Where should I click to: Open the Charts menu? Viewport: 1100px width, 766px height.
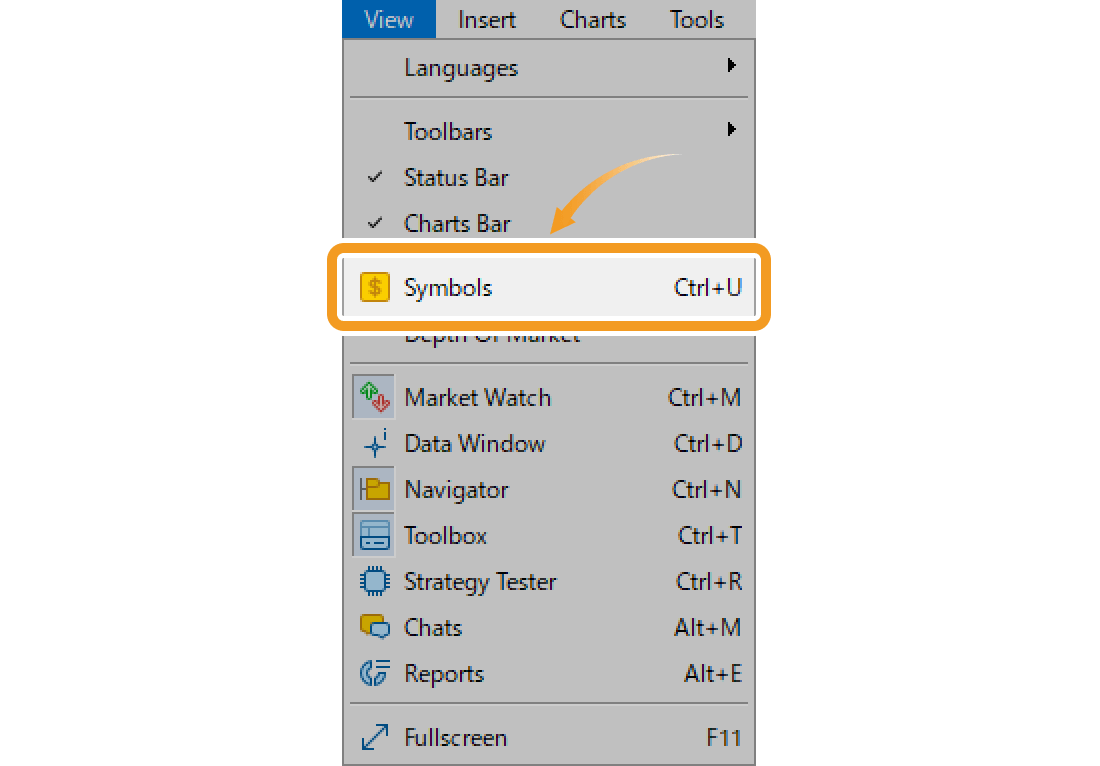coord(592,19)
